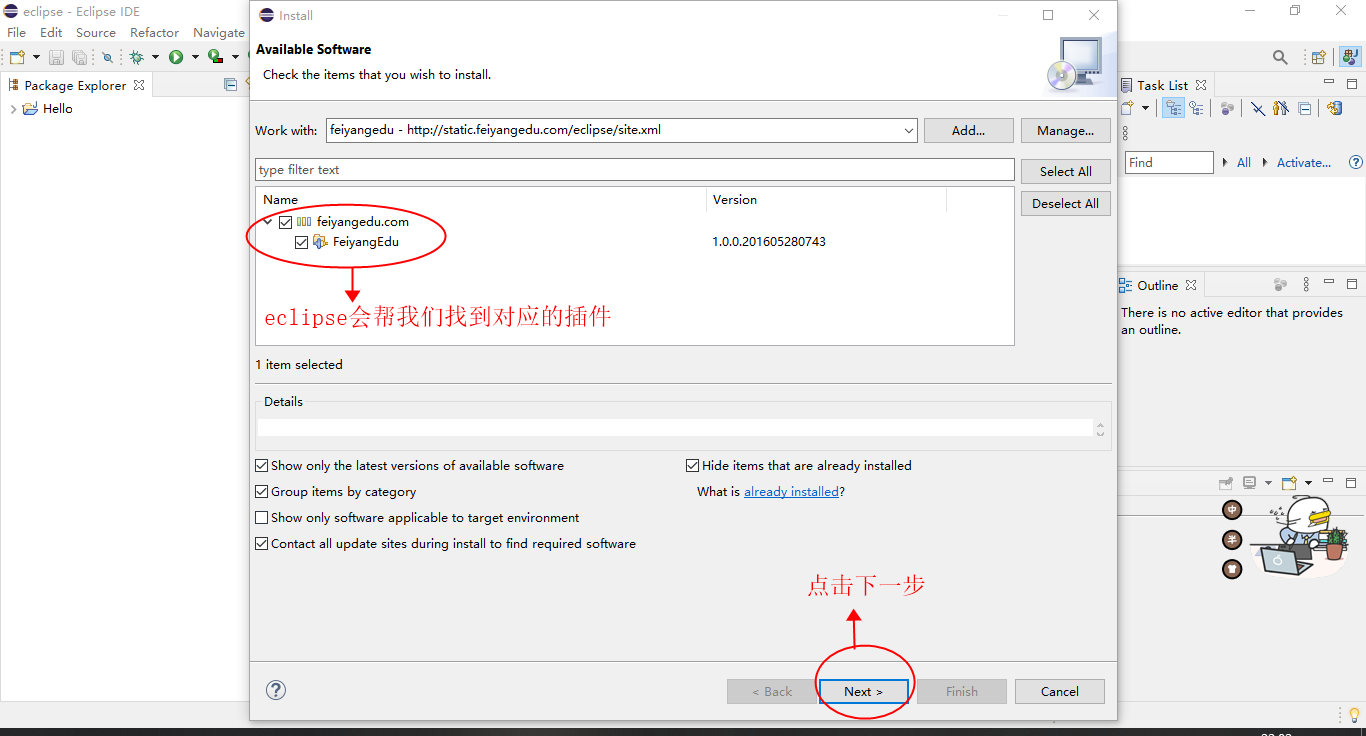The width and height of the screenshot is (1366, 736).
Task: Open the already installed link
Action: pos(791,492)
